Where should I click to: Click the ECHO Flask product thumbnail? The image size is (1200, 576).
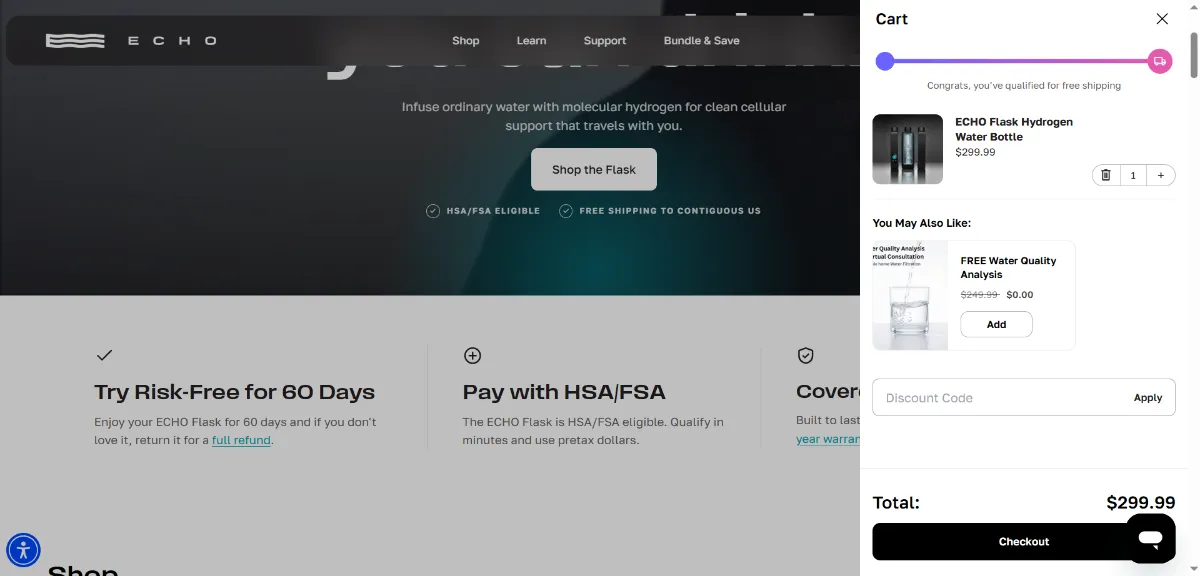pyautogui.click(x=908, y=149)
